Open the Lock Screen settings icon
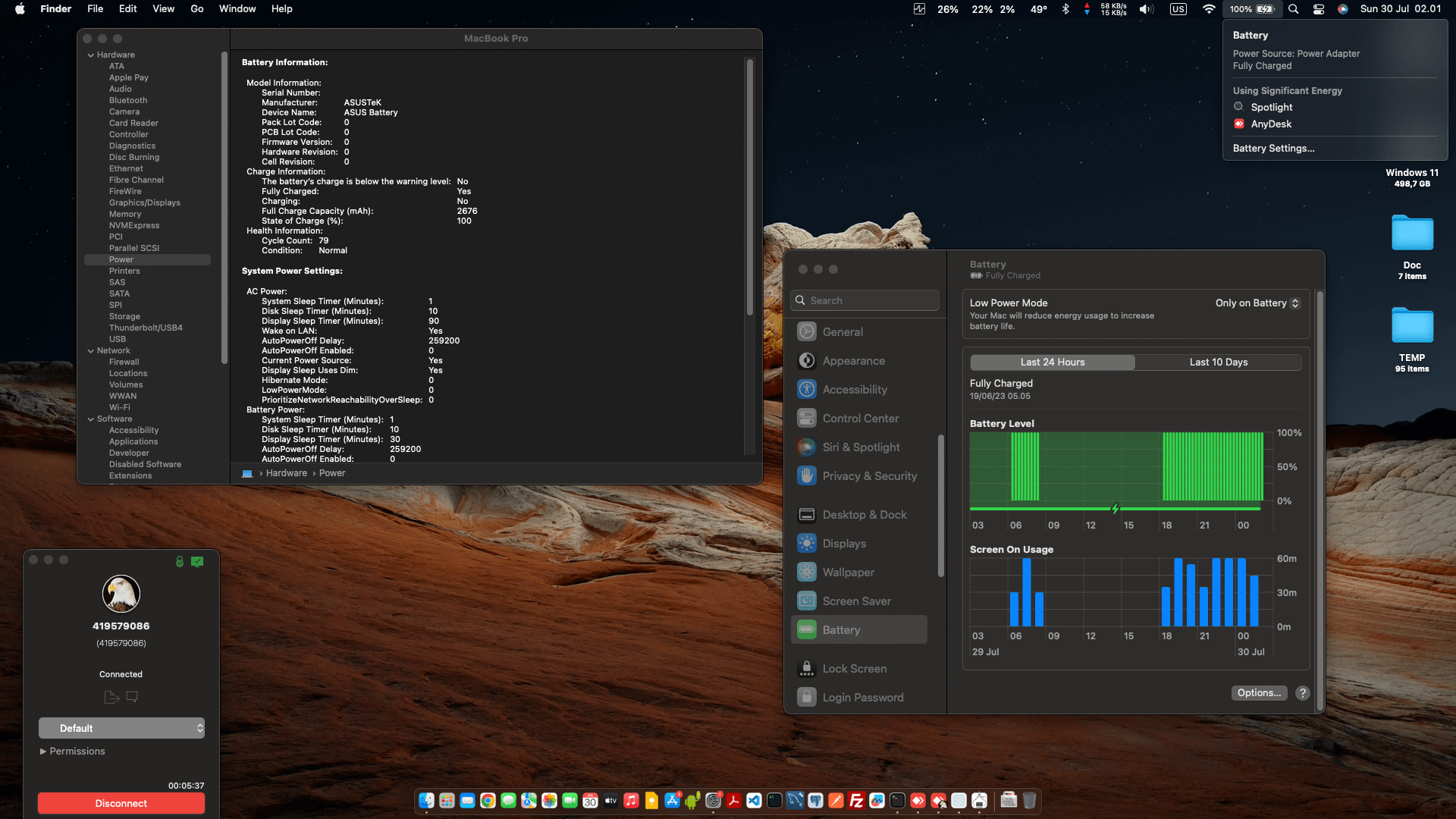 point(807,668)
